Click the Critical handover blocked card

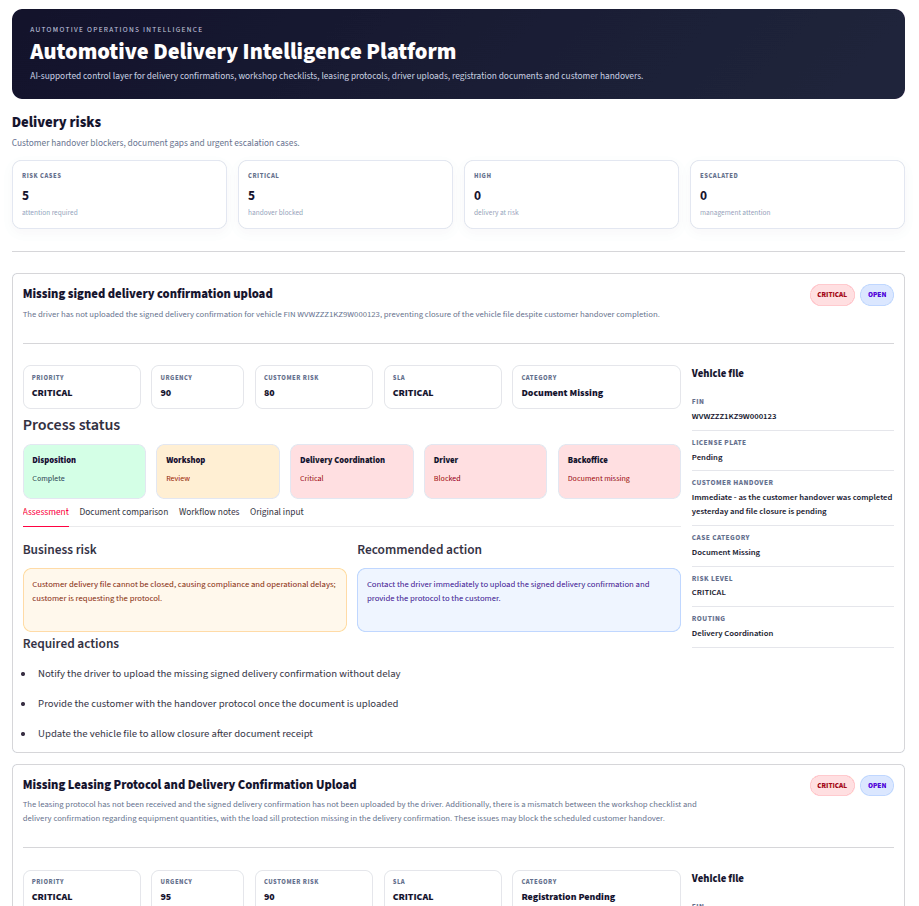pyautogui.click(x=345, y=195)
